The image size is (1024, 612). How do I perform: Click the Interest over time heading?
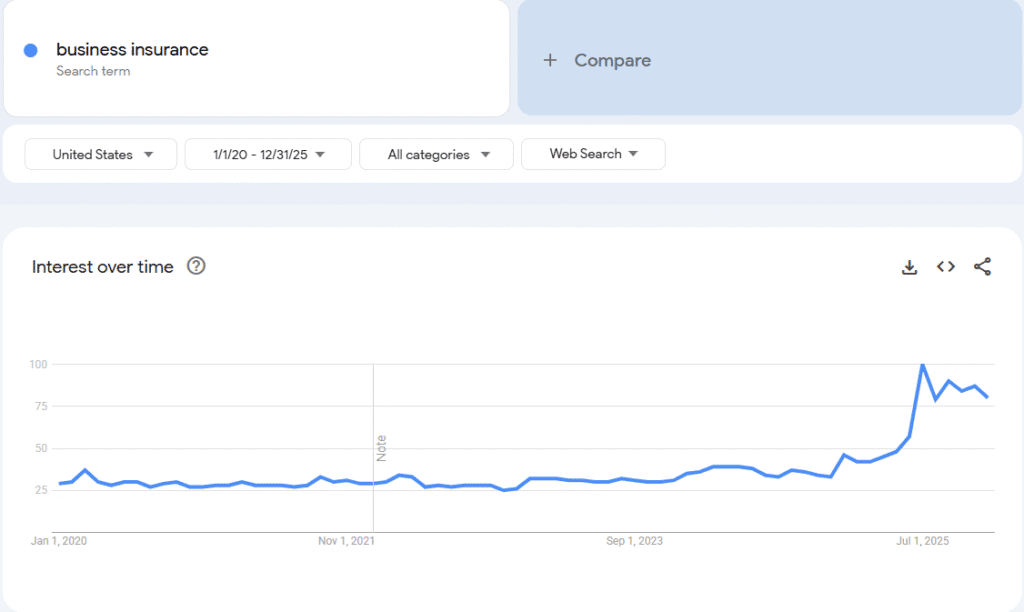coord(103,267)
